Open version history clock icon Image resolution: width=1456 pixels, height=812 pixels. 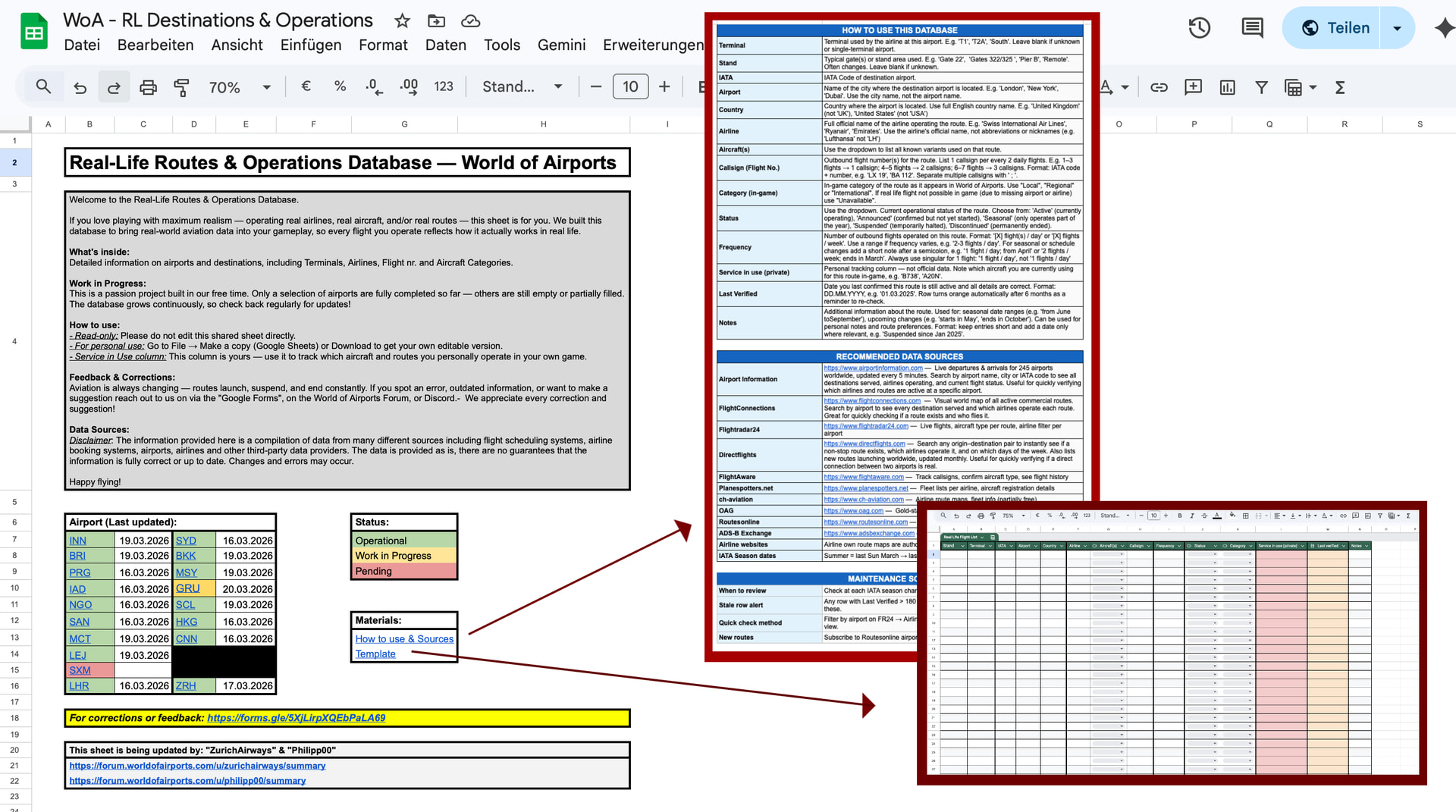point(1199,28)
